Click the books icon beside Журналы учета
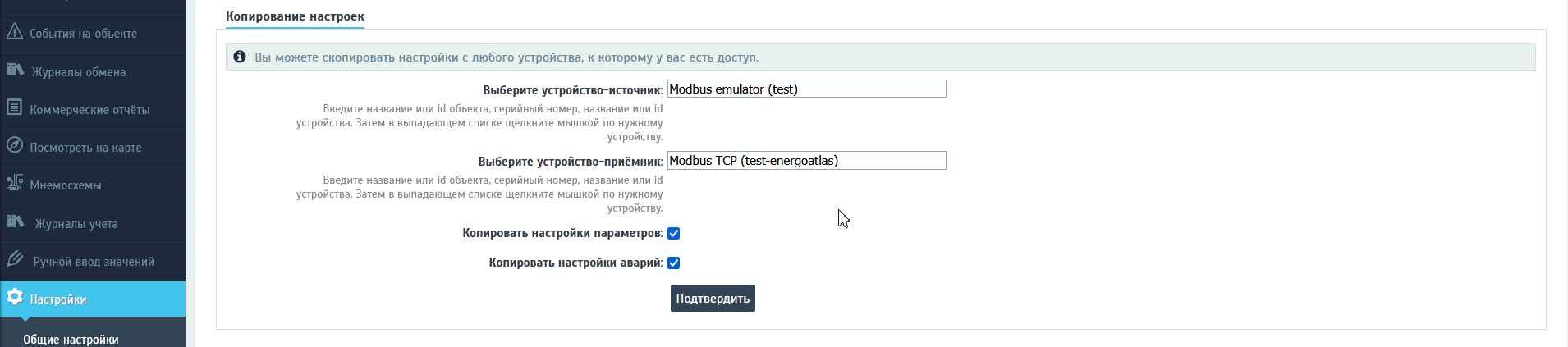The width and height of the screenshot is (1568, 347). coord(15,221)
